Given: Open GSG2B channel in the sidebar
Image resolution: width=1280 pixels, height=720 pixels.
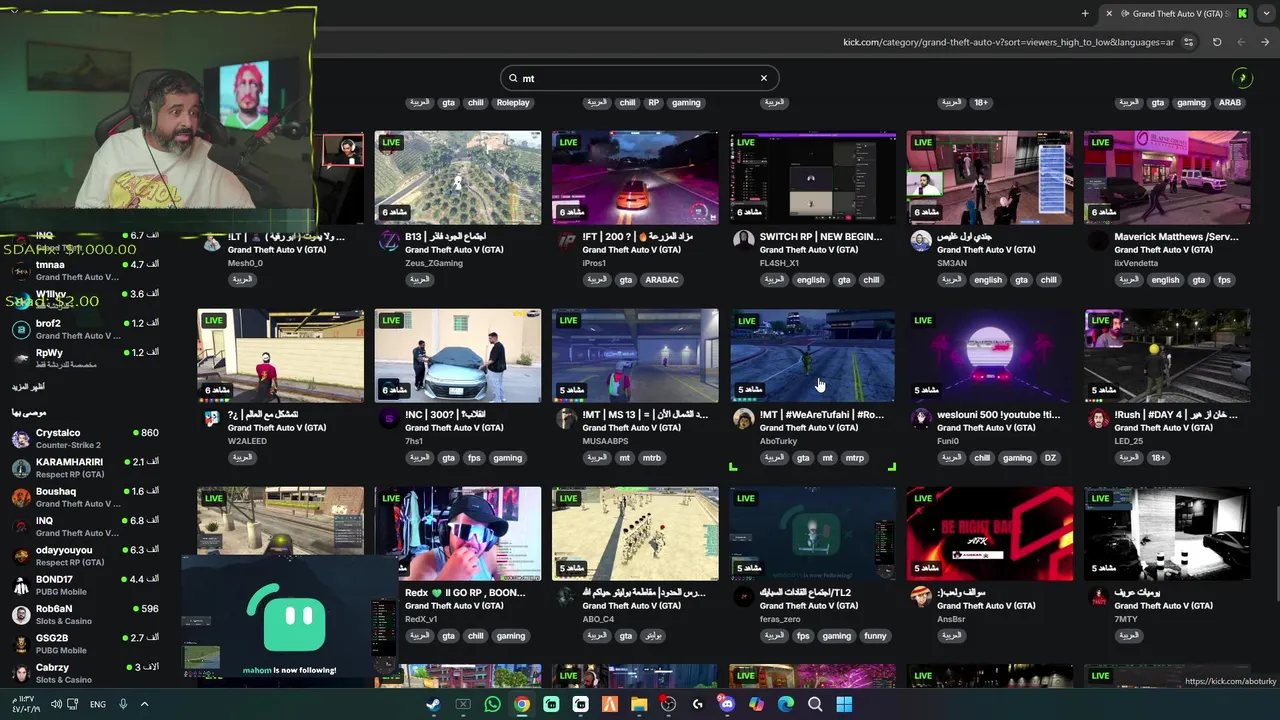Looking at the screenshot, I should 85,644.
